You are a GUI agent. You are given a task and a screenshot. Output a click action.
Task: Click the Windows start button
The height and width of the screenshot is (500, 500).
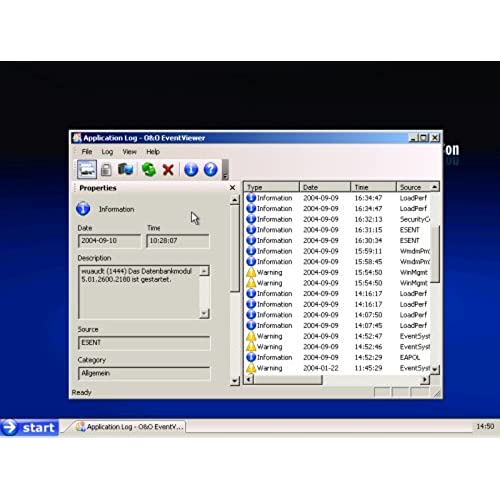coord(29,427)
